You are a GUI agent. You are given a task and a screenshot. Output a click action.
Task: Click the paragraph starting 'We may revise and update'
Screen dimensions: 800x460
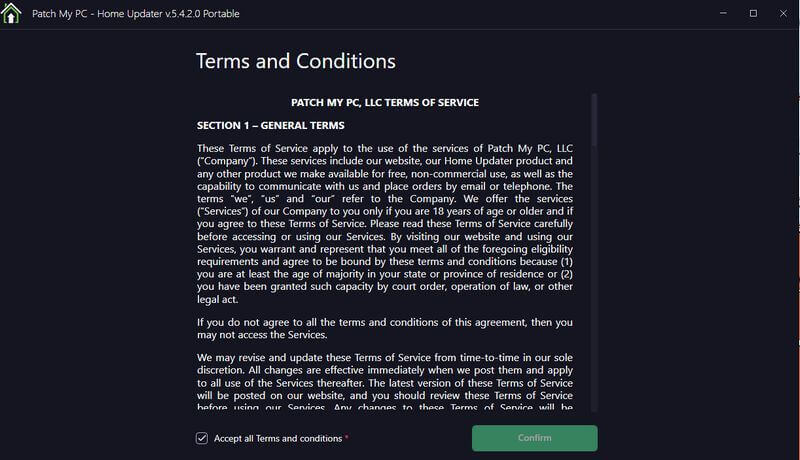384,382
